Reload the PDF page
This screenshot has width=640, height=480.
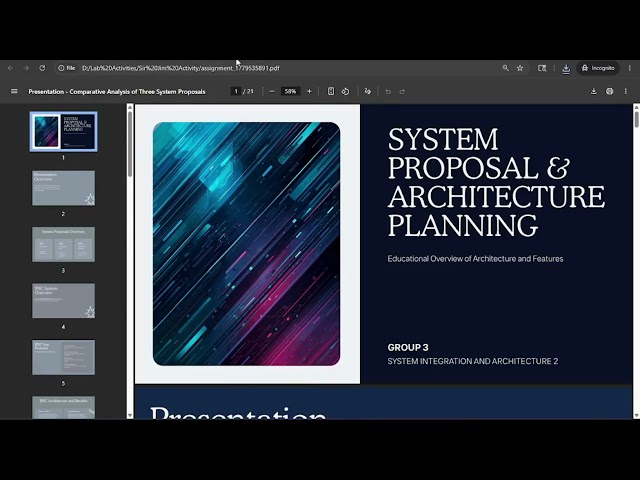click(42, 68)
